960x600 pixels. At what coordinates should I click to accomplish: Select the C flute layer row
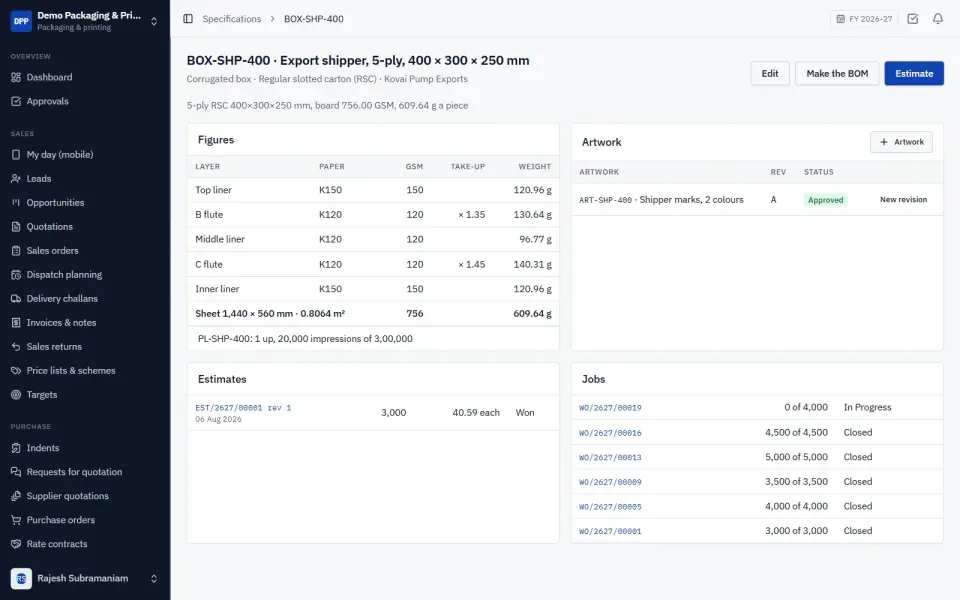coord(373,264)
